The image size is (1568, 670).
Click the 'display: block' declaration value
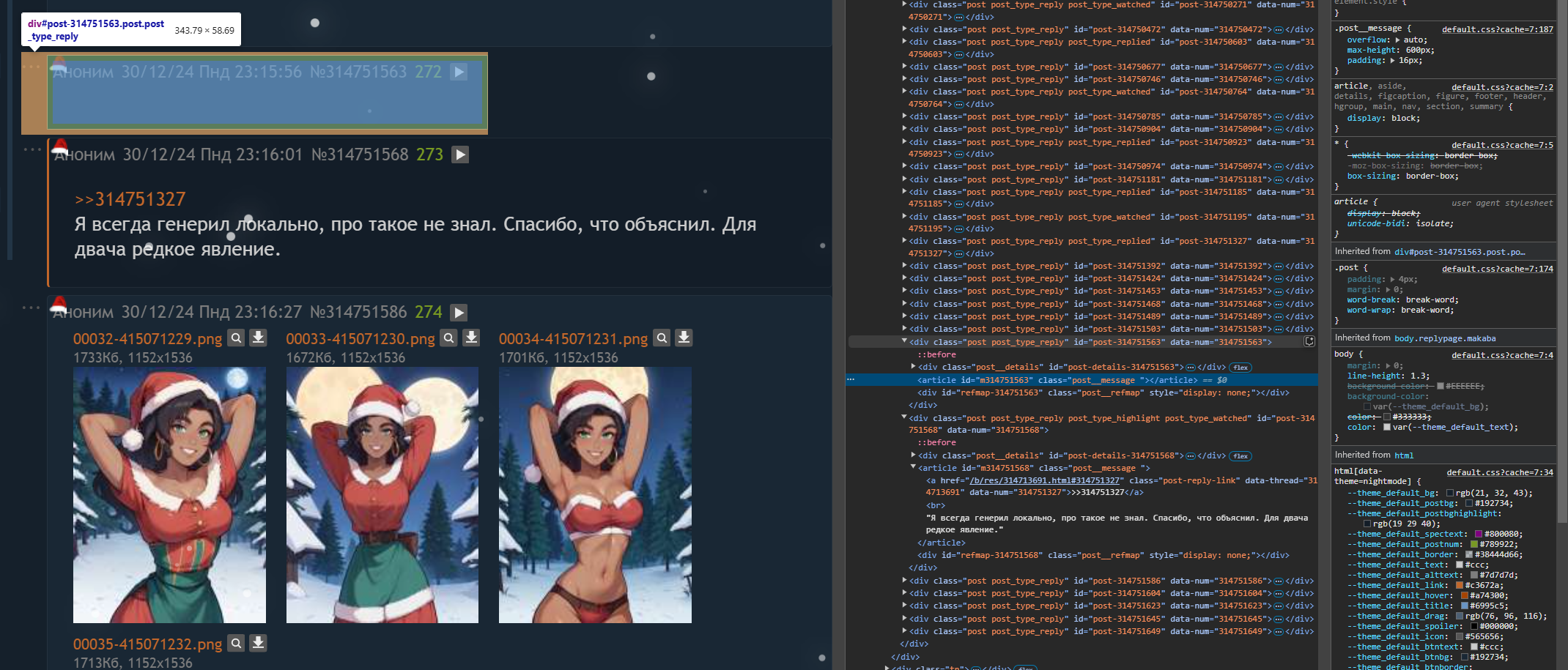click(x=1405, y=119)
